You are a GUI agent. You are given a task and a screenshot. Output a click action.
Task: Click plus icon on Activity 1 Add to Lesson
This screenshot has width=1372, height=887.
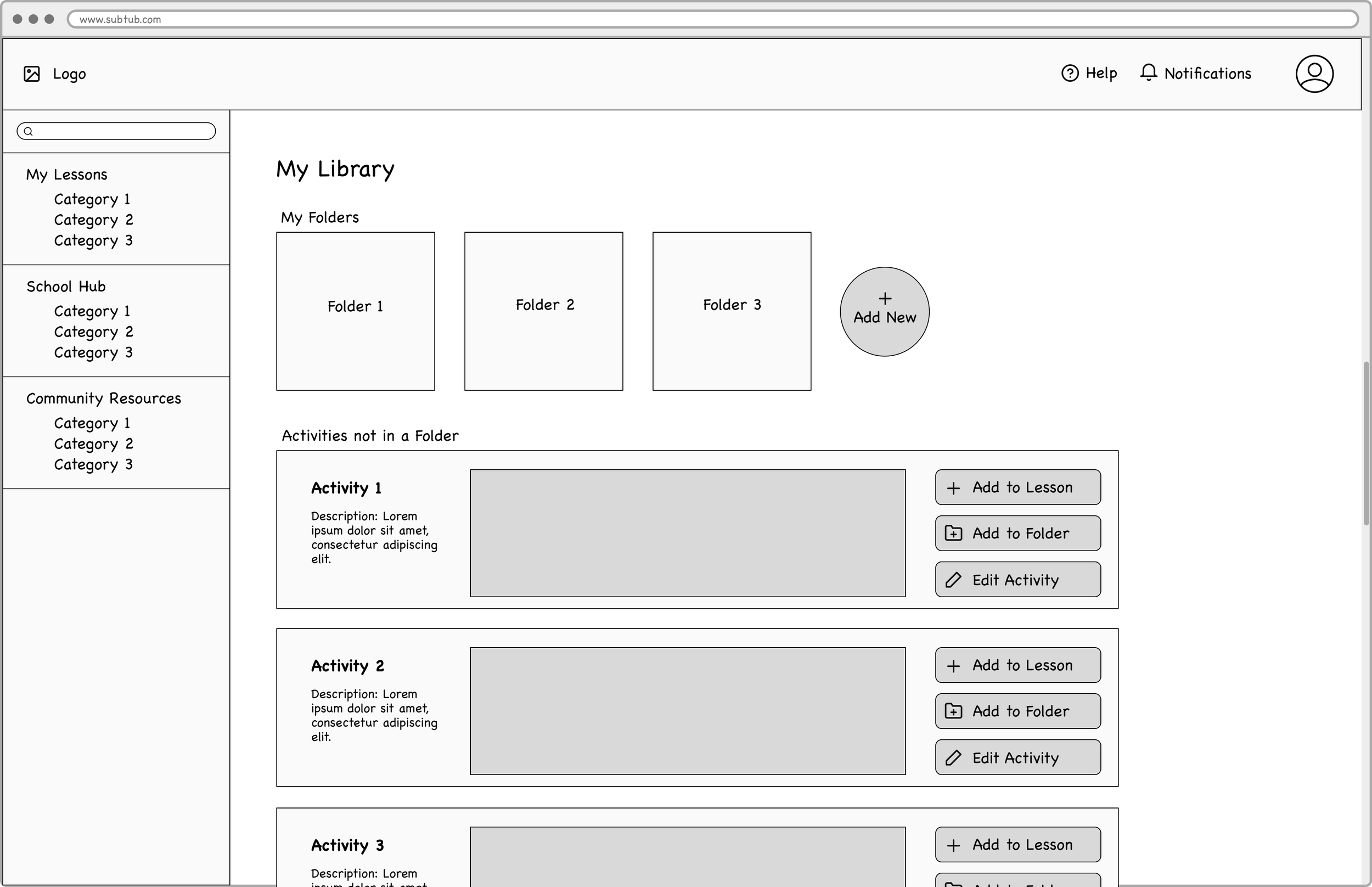pos(953,488)
